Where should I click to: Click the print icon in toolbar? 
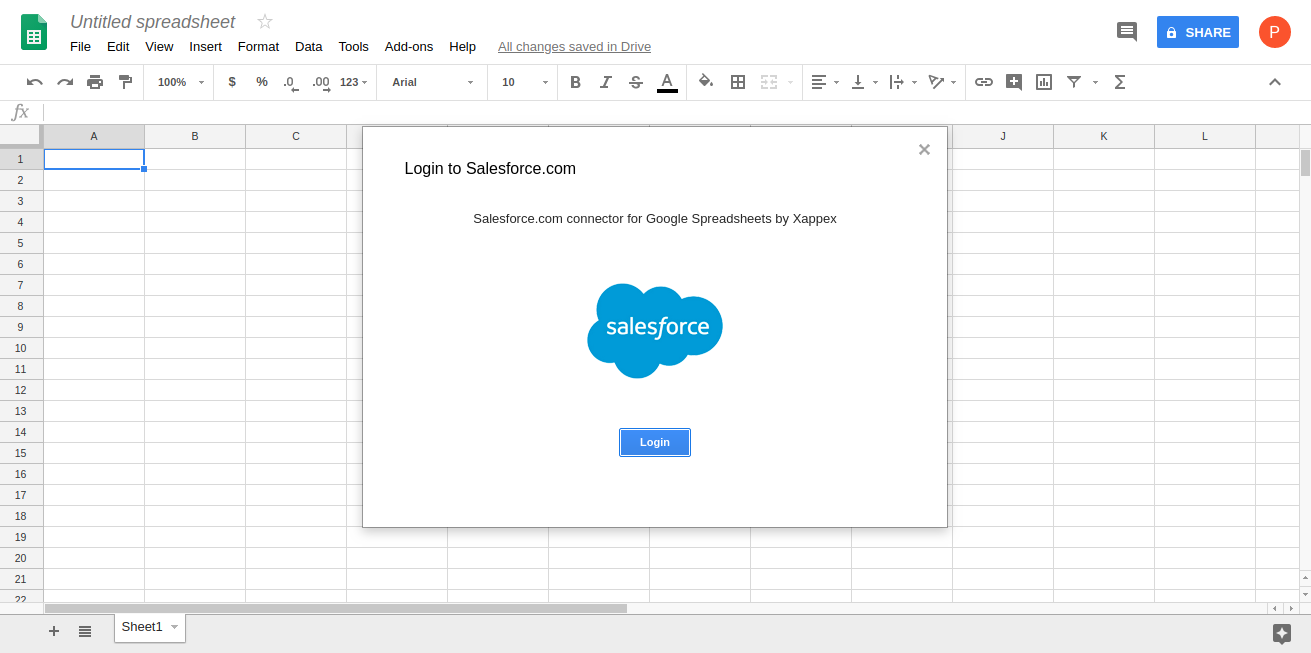[x=95, y=82]
